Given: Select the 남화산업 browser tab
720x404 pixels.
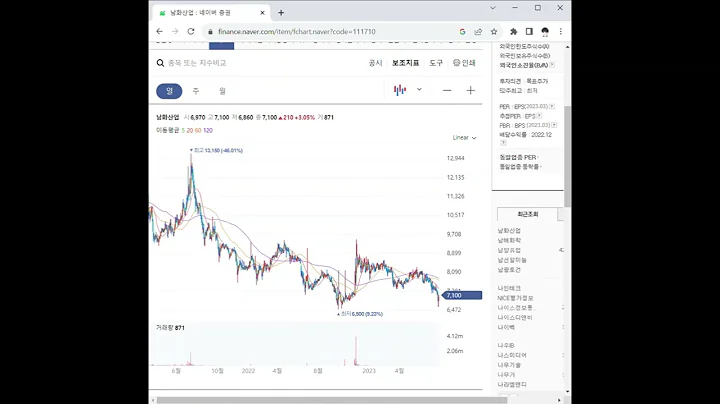Looking at the screenshot, I should click(x=211, y=13).
